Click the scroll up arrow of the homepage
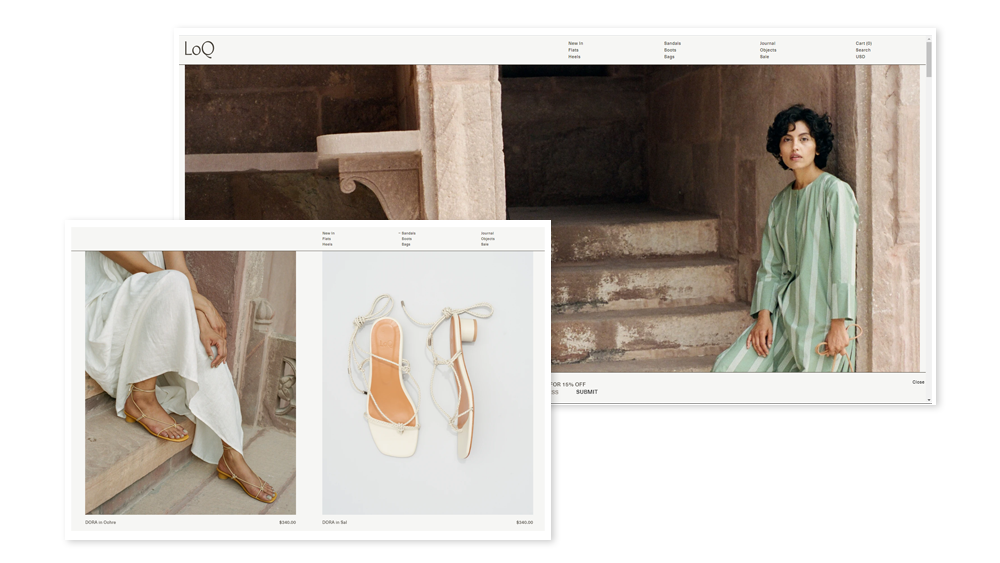 [929, 40]
